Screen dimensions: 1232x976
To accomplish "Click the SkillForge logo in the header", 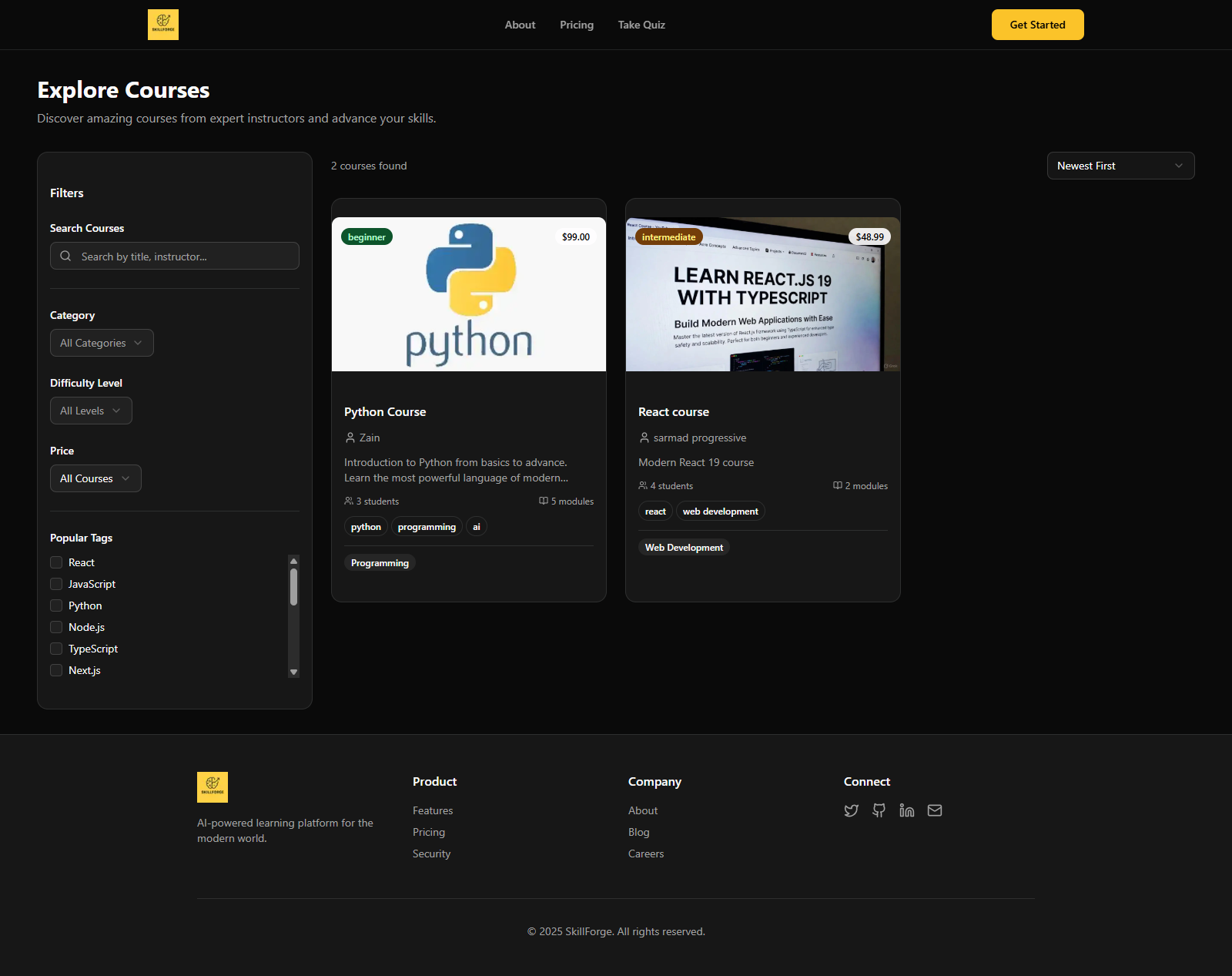I will coord(162,24).
